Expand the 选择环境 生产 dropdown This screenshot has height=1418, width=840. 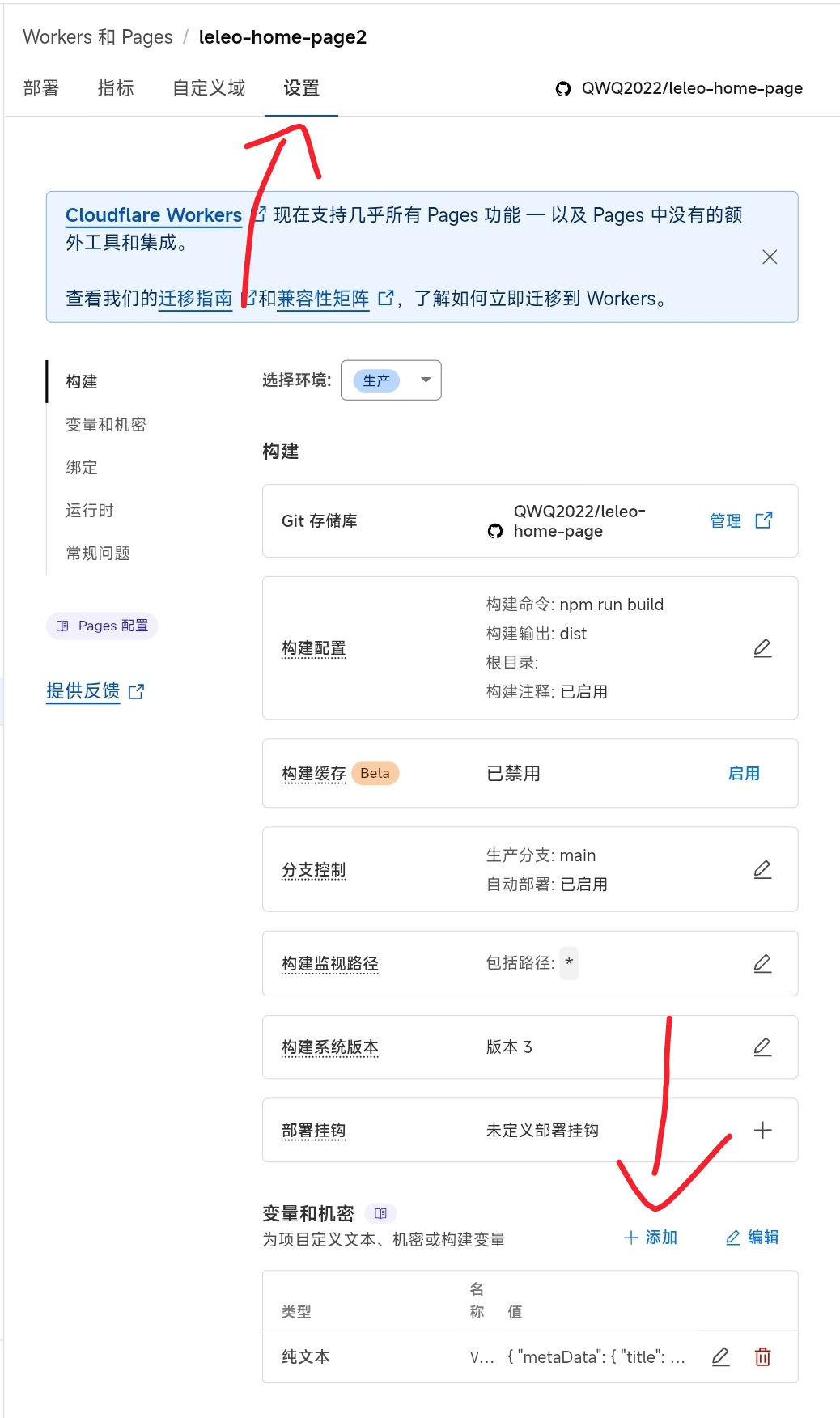391,380
